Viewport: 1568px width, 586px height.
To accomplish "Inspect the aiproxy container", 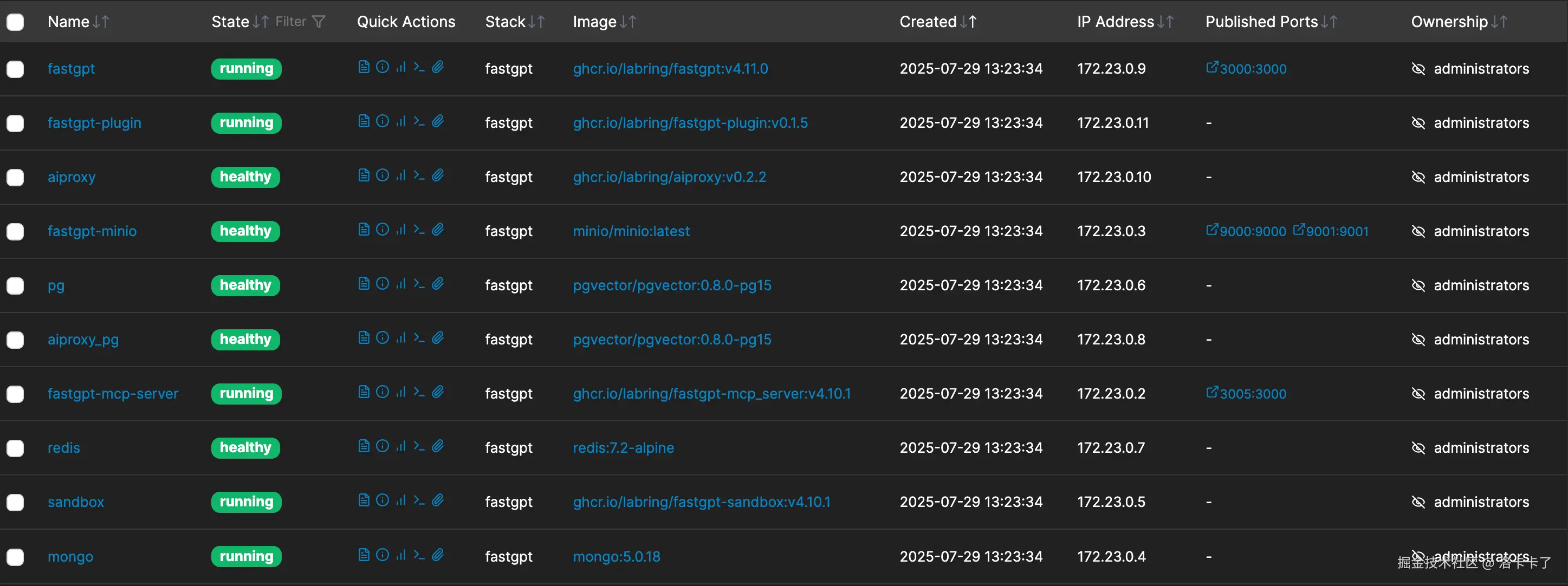I will click(383, 175).
